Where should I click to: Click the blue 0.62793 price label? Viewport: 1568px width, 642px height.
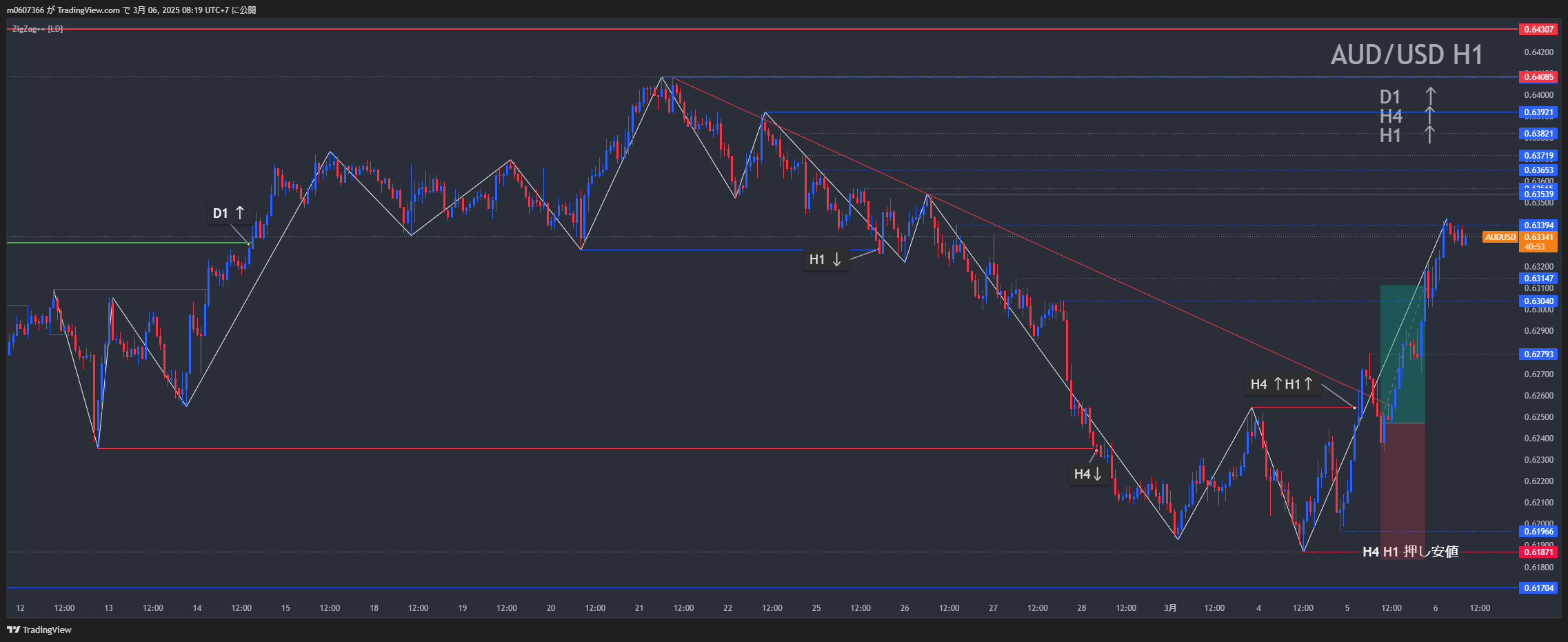tap(1538, 354)
